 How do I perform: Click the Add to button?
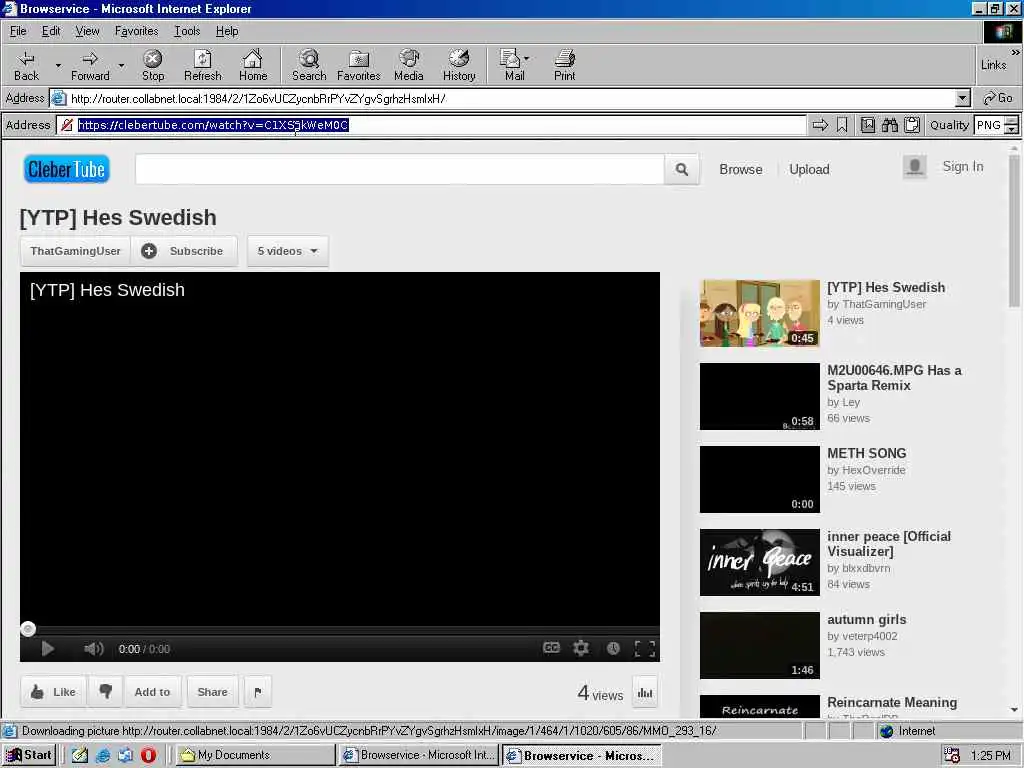152,692
